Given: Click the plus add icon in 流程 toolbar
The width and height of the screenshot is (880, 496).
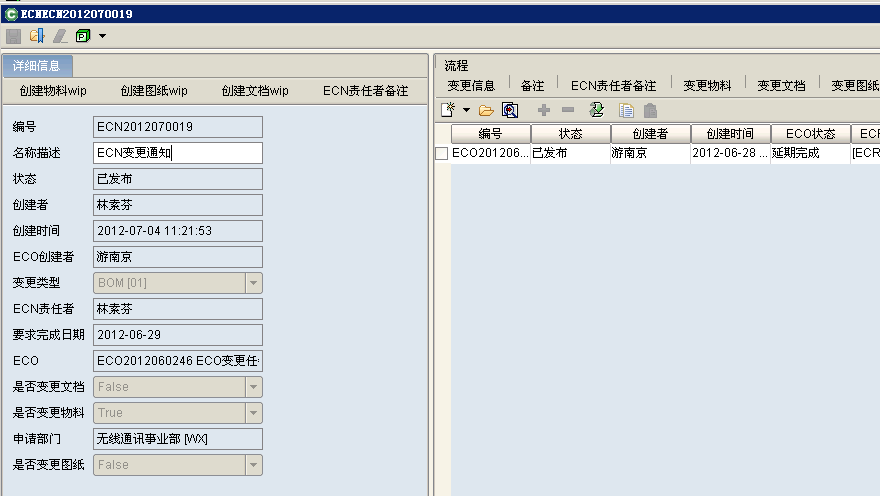Looking at the screenshot, I should 544,110.
